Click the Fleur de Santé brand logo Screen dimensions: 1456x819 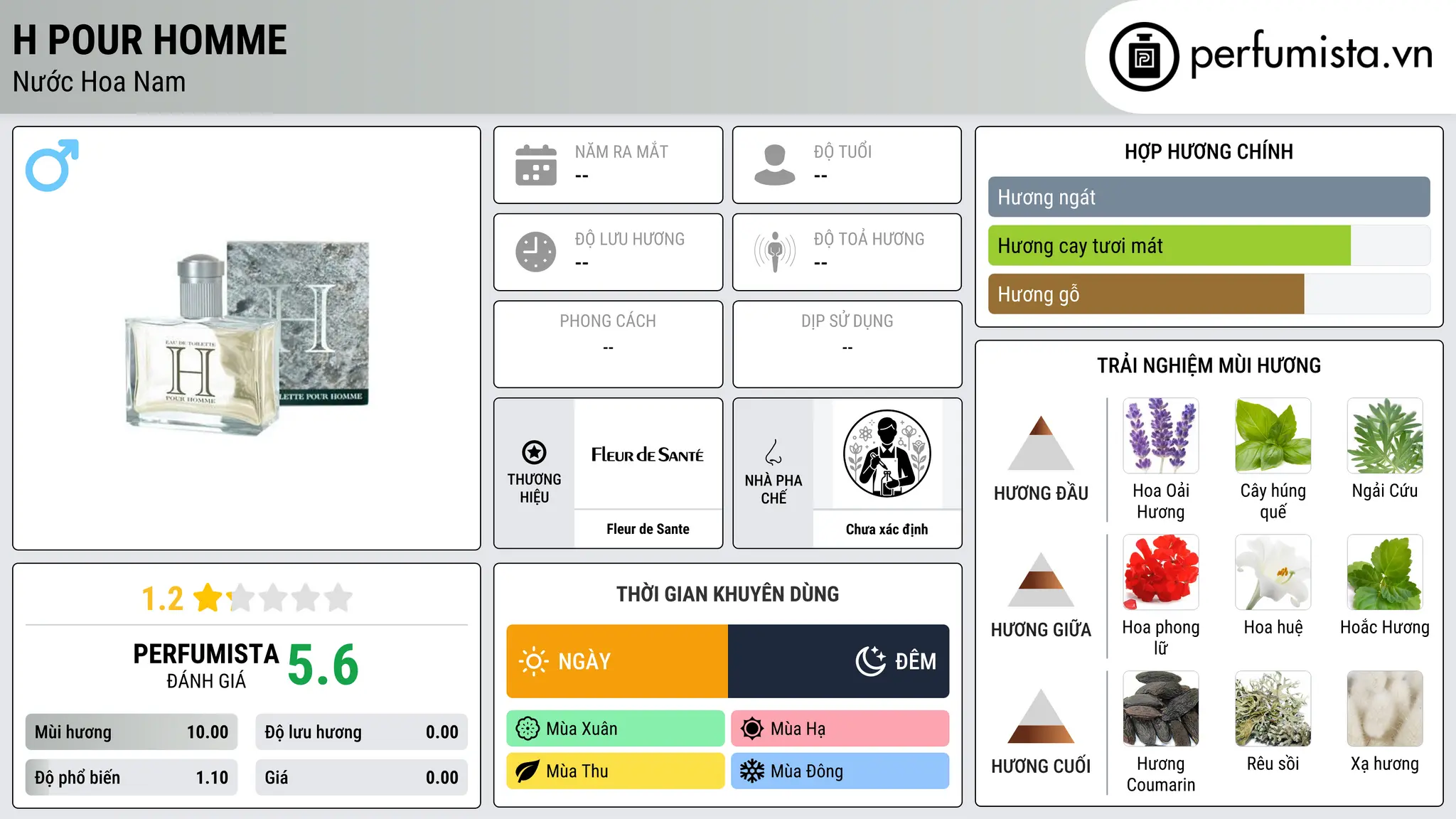pos(648,454)
